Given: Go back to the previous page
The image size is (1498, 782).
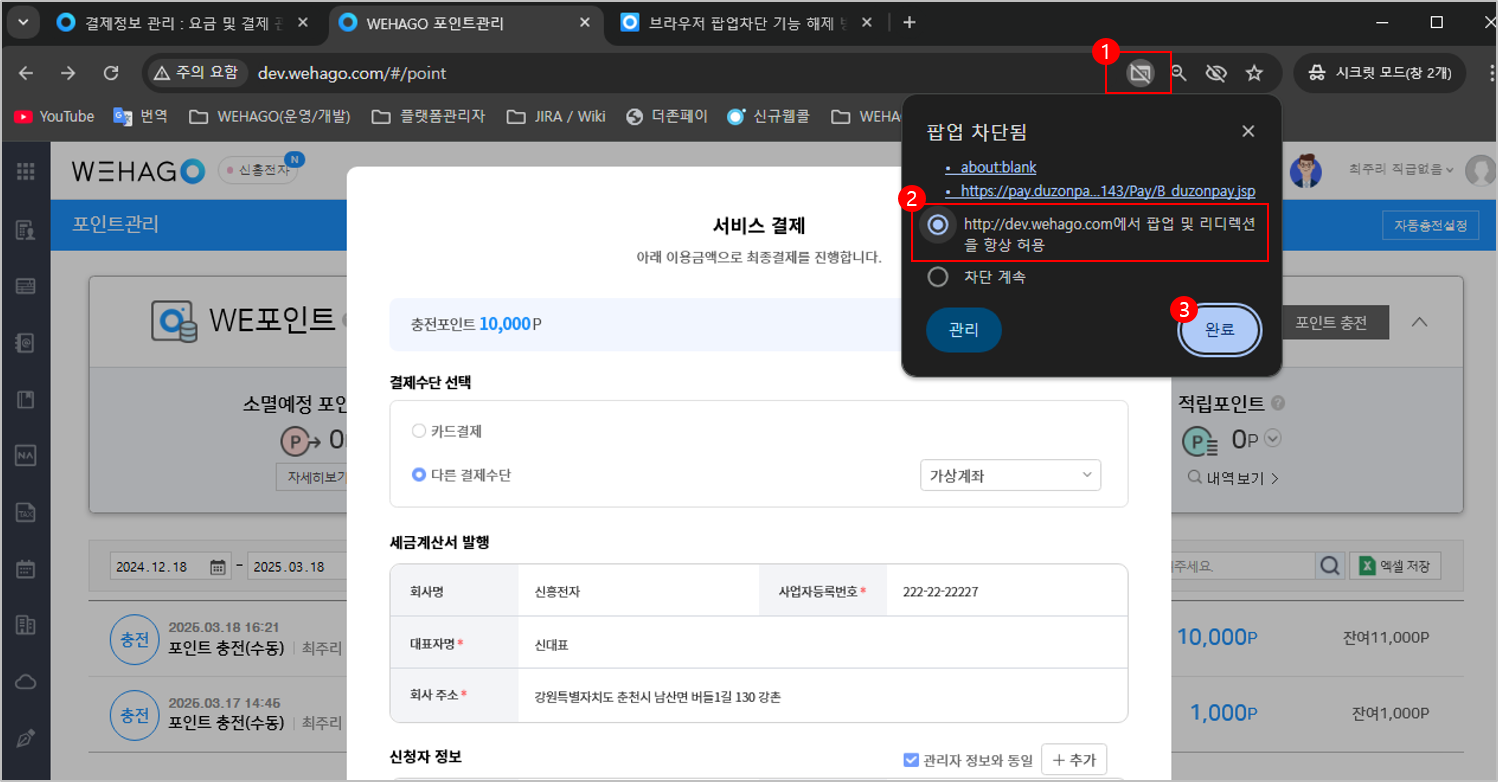Looking at the screenshot, I should (x=26, y=73).
